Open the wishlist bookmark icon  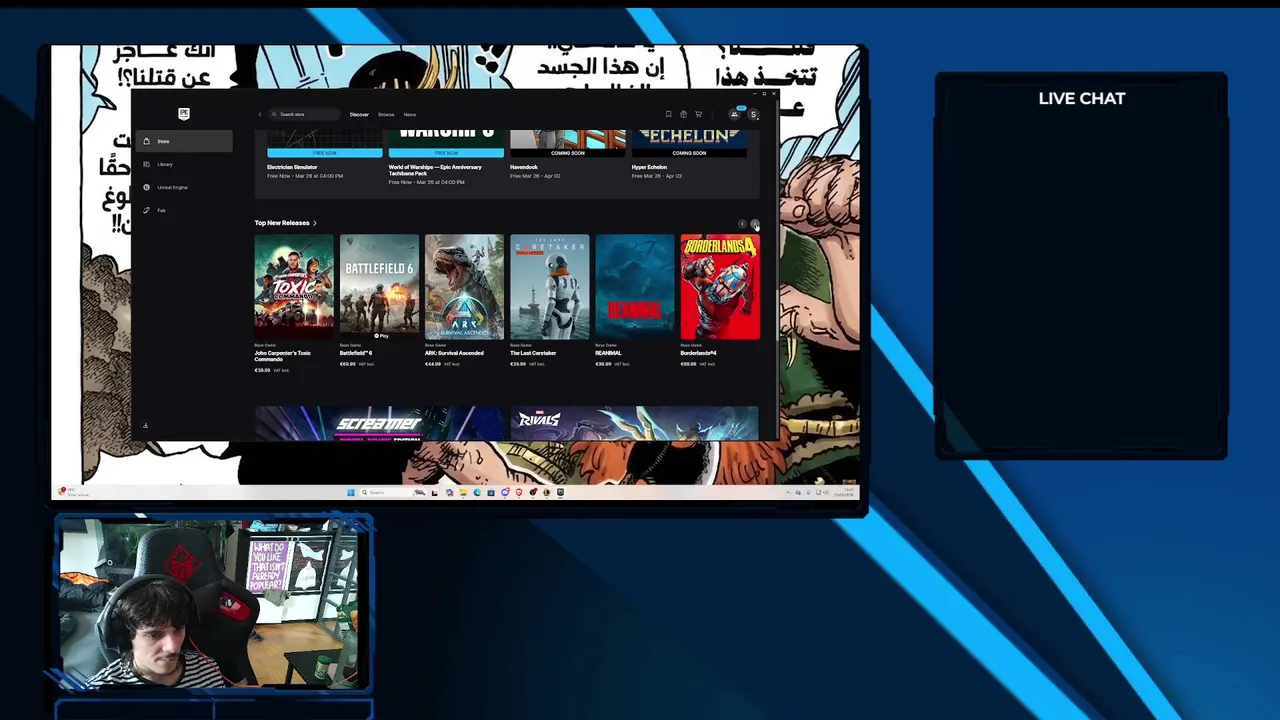pos(668,114)
